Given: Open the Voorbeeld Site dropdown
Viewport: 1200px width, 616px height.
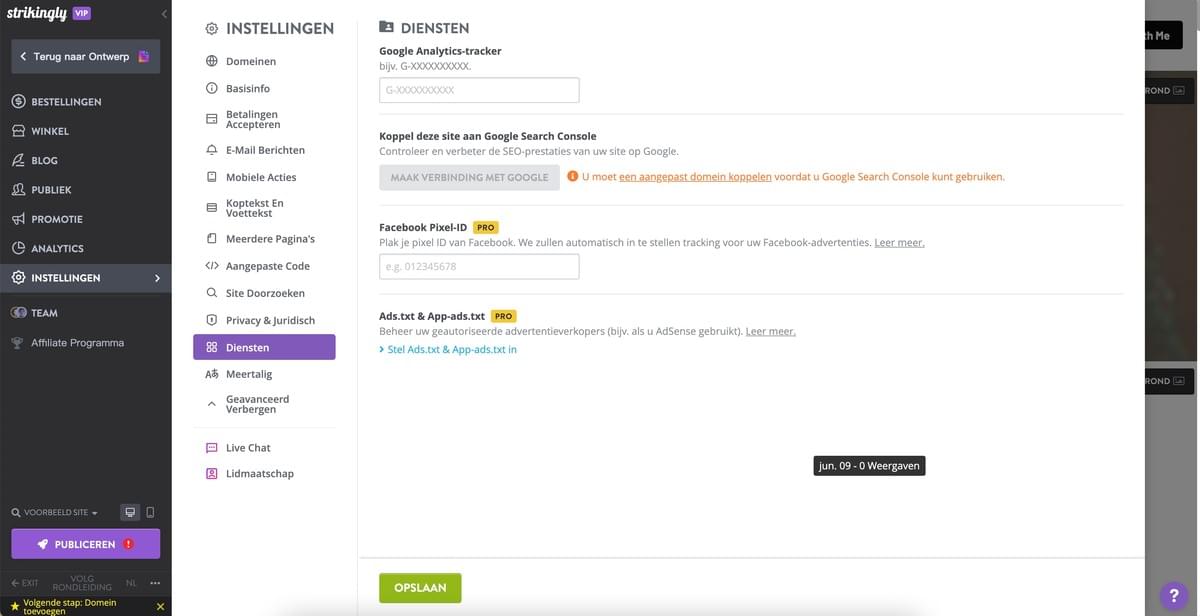Looking at the screenshot, I should [55, 513].
